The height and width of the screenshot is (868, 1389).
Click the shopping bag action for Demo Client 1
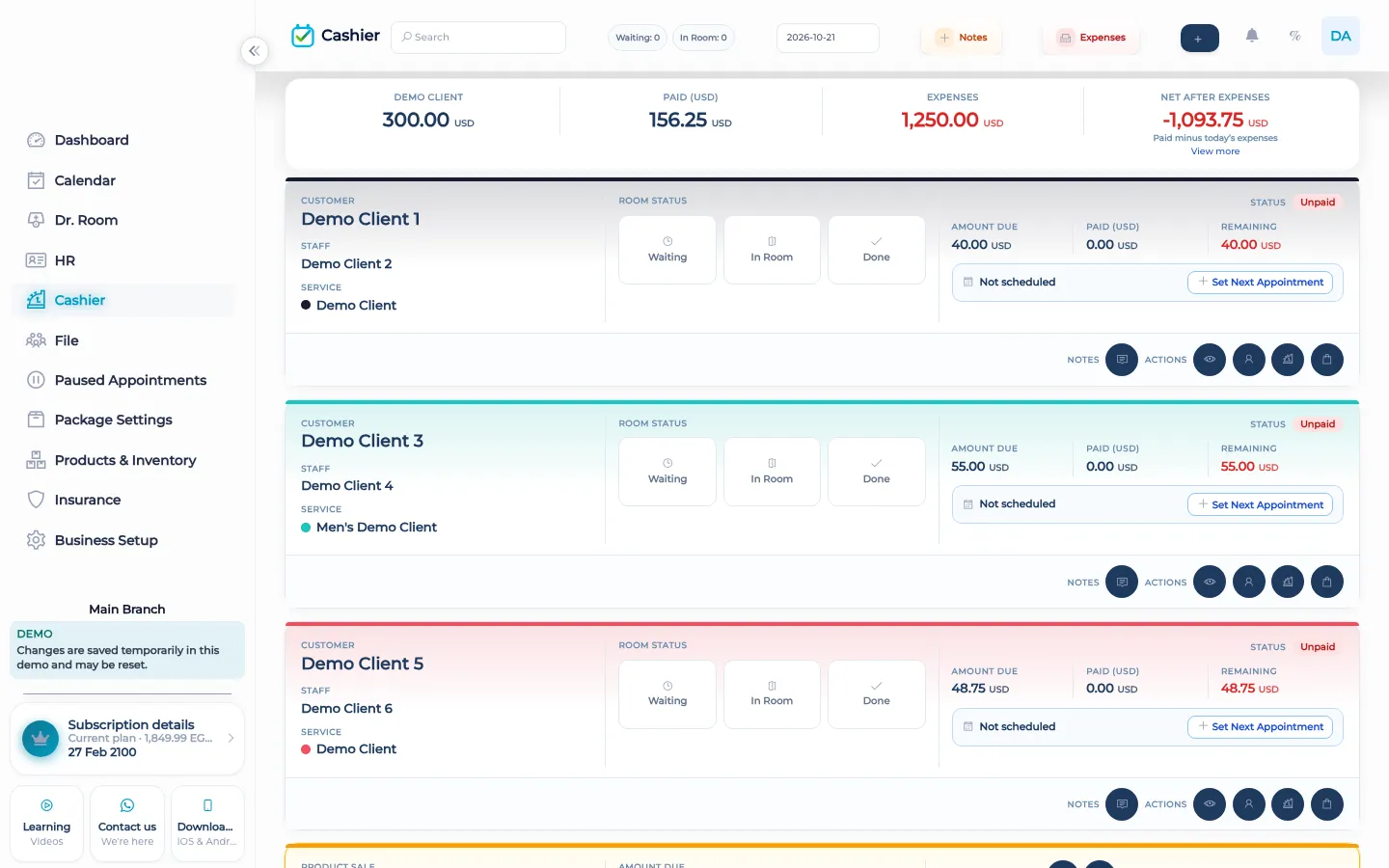[x=1327, y=360]
